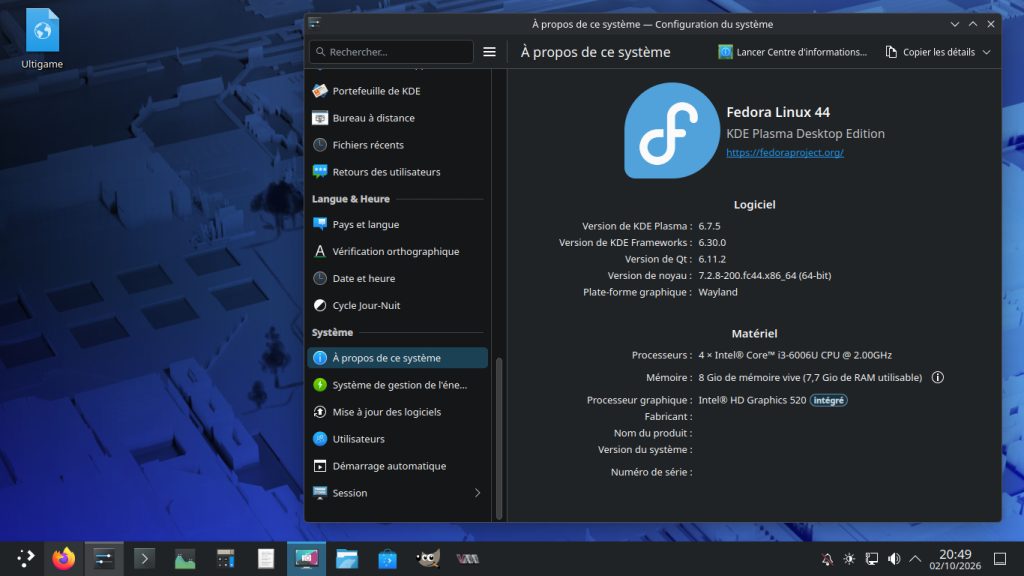Open the Dolphin file manager
Screen dimensions: 1024x576
347,558
